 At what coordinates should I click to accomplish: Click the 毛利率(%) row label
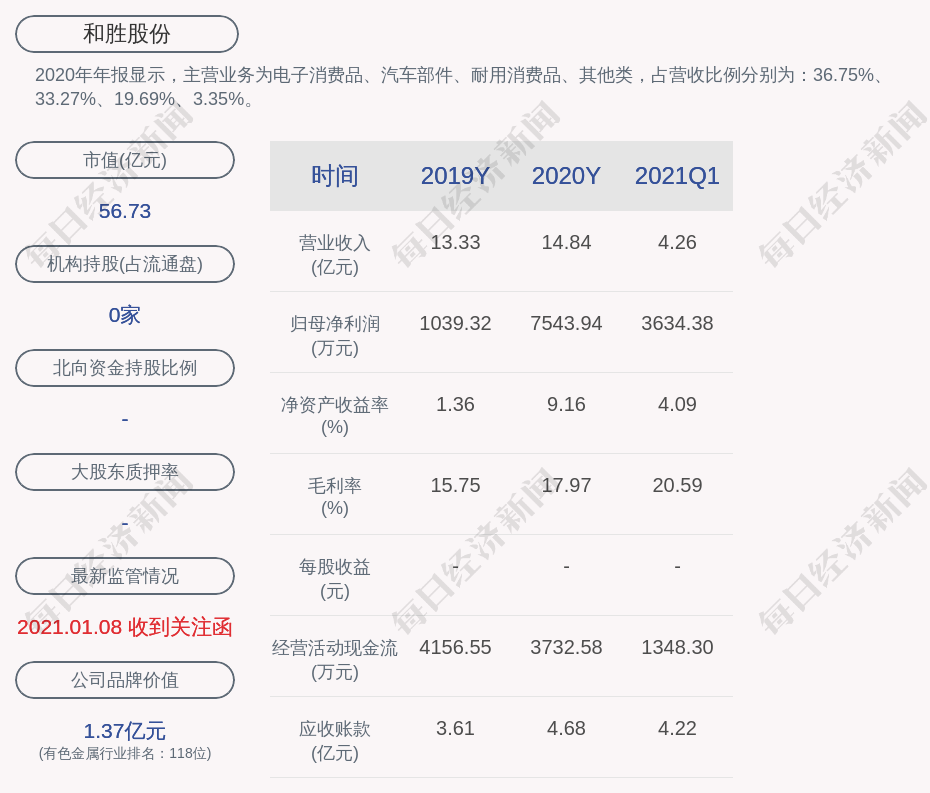click(x=335, y=497)
